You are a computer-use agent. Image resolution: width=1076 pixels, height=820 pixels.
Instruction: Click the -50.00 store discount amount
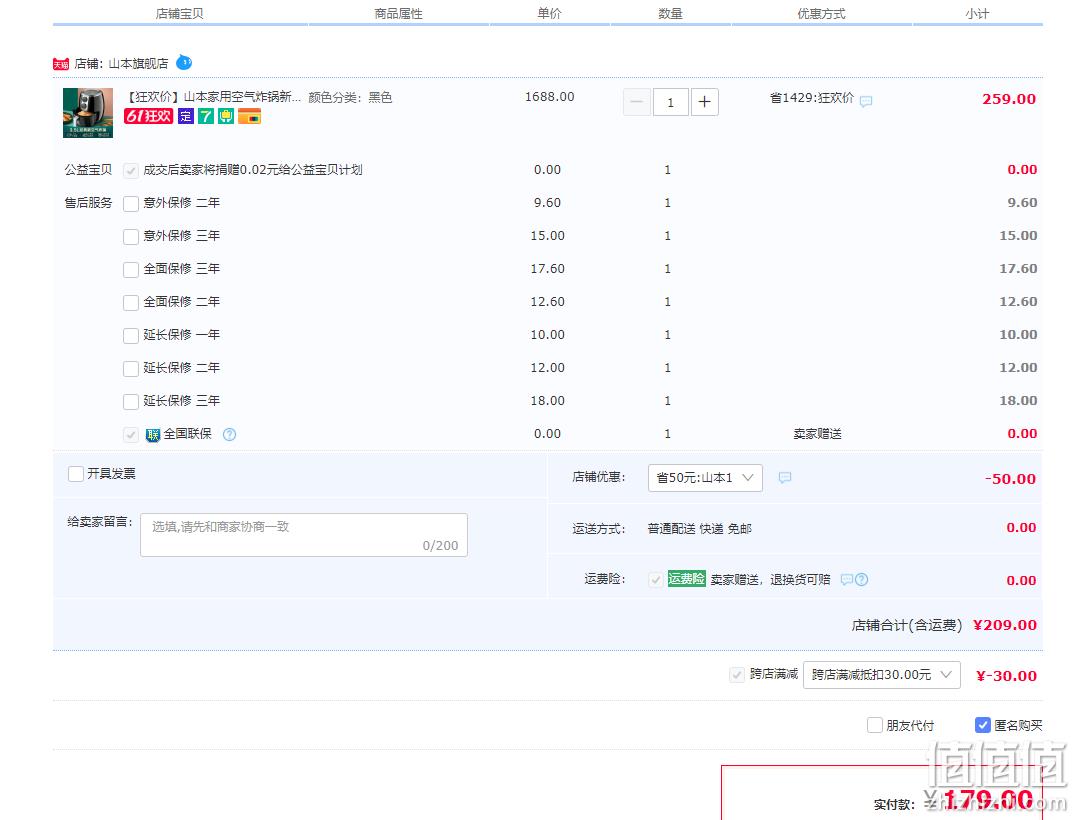[x=1010, y=479]
